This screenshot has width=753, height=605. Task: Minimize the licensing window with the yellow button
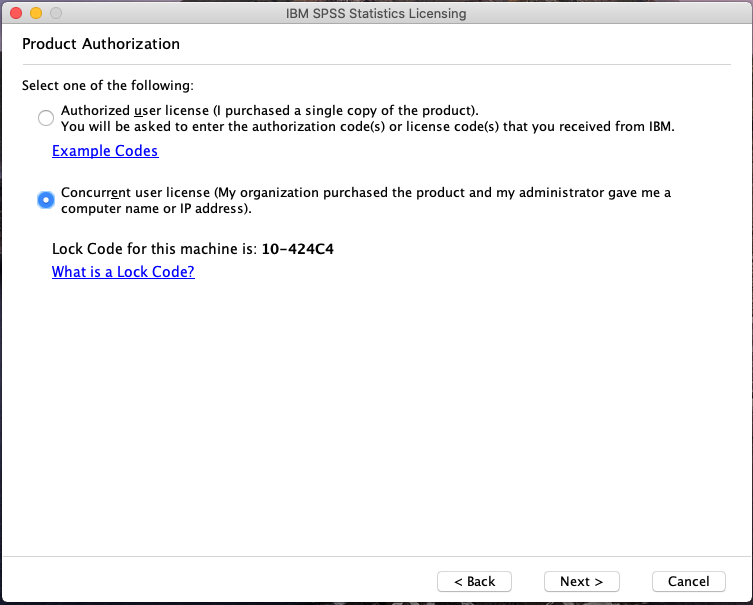(36, 14)
